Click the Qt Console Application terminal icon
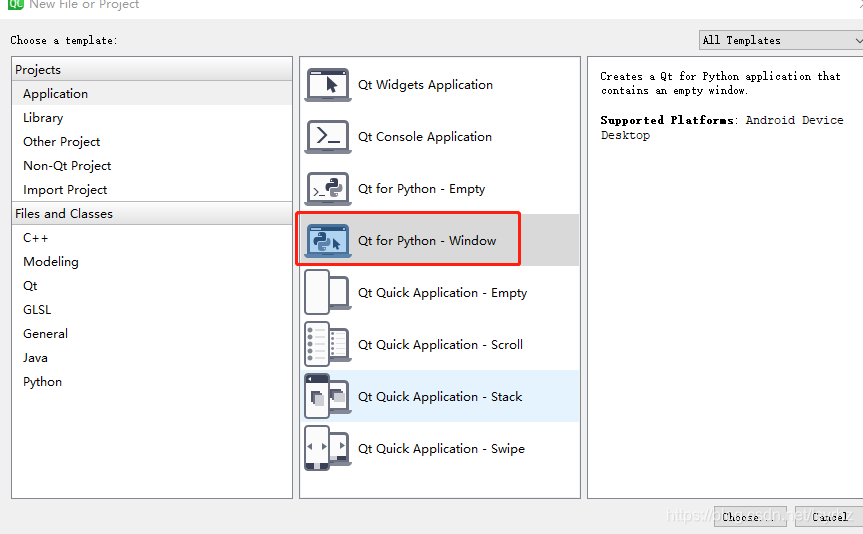 click(x=328, y=137)
